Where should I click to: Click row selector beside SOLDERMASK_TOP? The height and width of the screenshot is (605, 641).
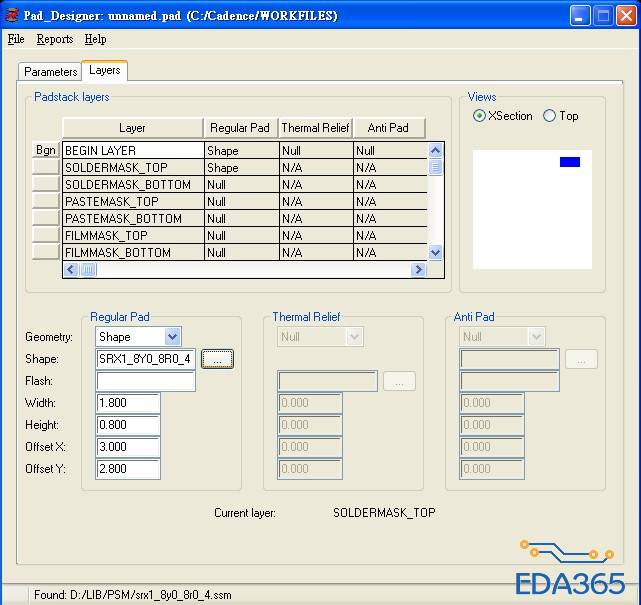click(46, 167)
